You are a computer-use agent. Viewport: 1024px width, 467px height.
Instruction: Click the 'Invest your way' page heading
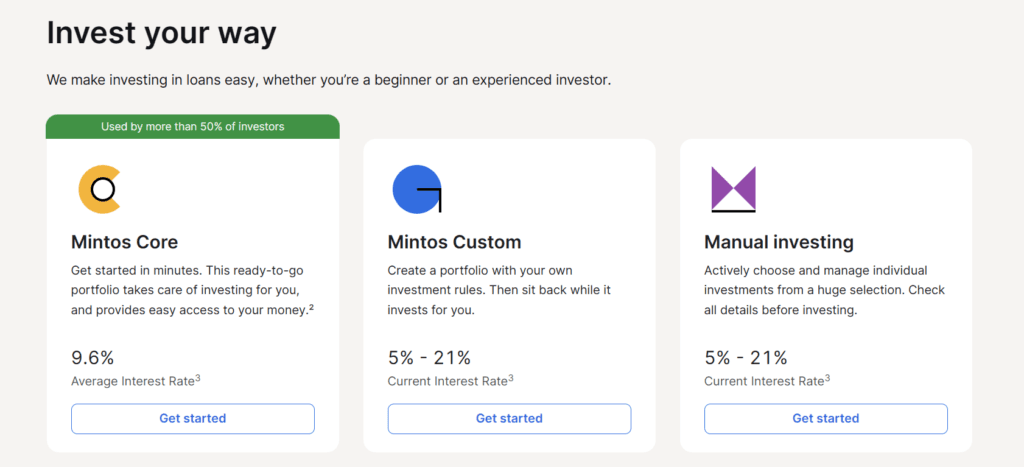pos(161,33)
